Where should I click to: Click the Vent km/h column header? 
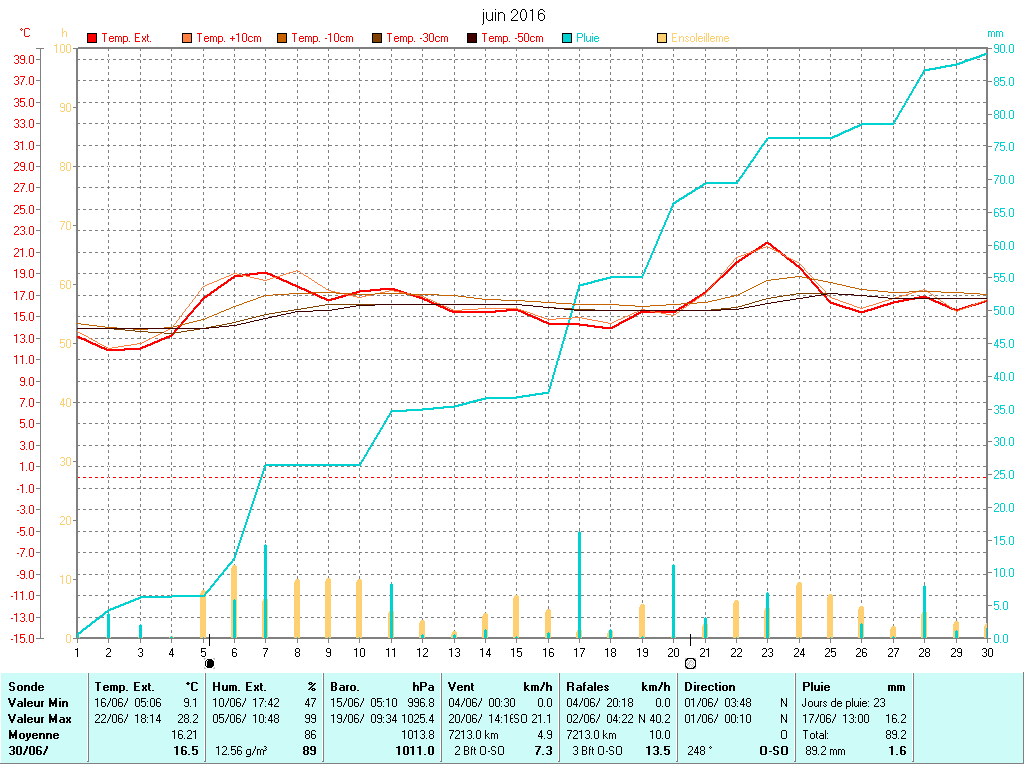point(500,687)
